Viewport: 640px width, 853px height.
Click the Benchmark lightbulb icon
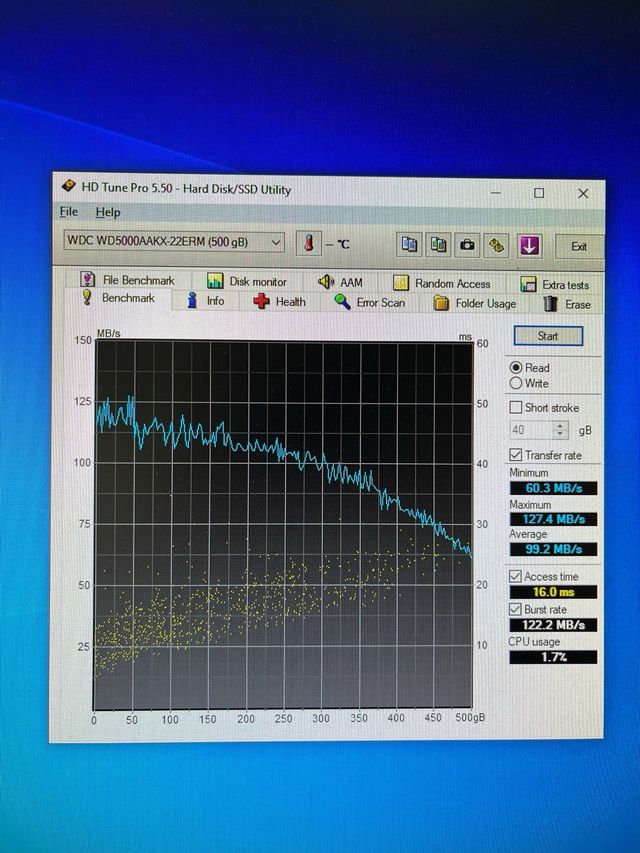point(87,297)
